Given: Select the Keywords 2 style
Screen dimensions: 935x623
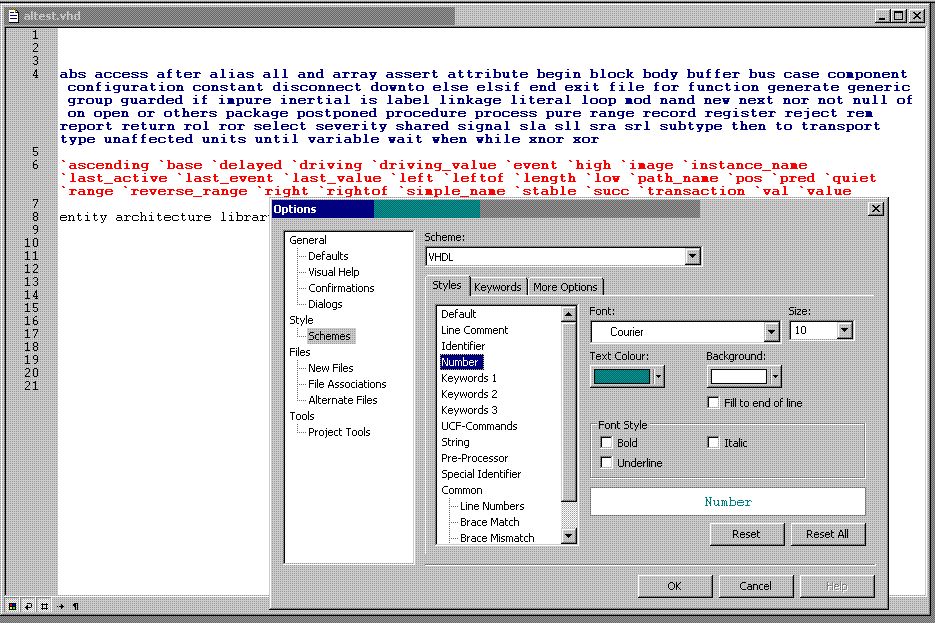Looking at the screenshot, I should point(469,394).
